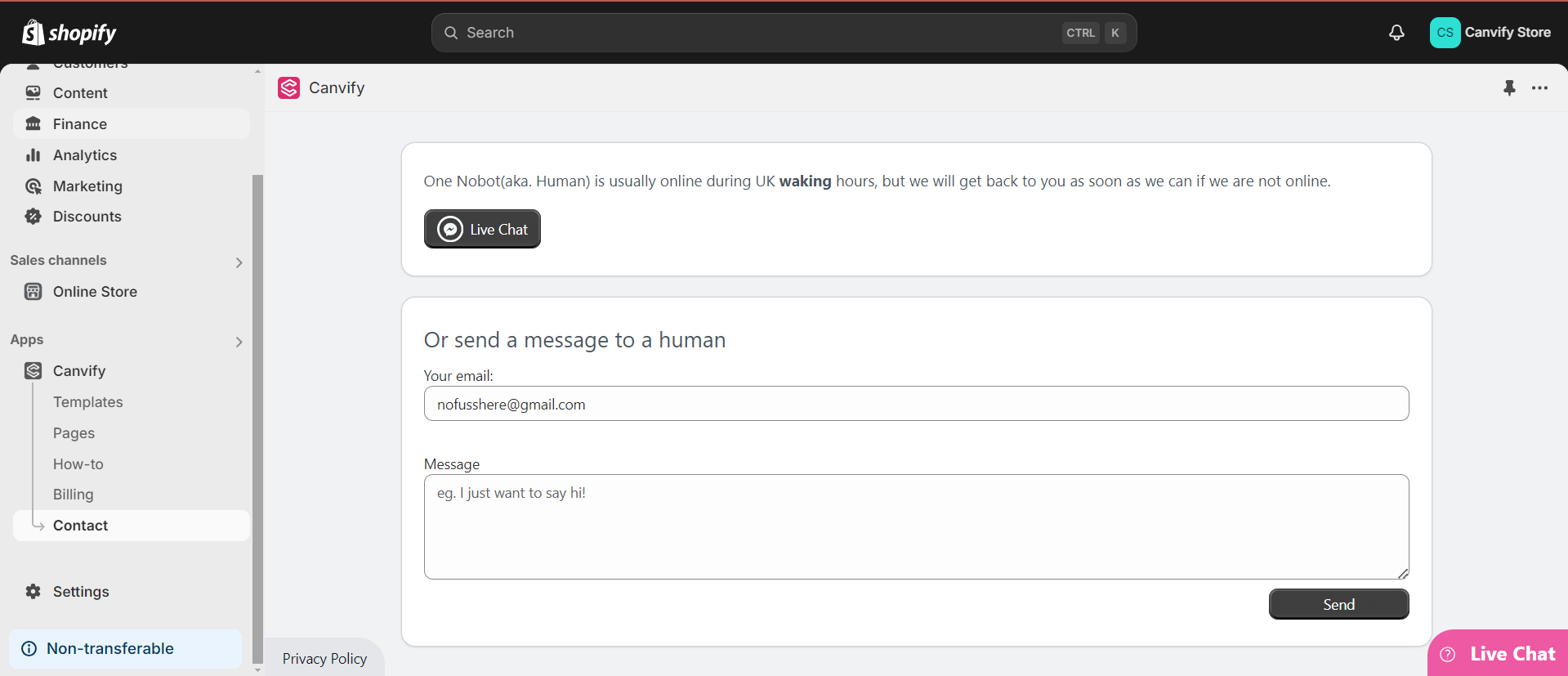
Task: Click the sidebar vertical scrollbar
Action: click(x=258, y=419)
